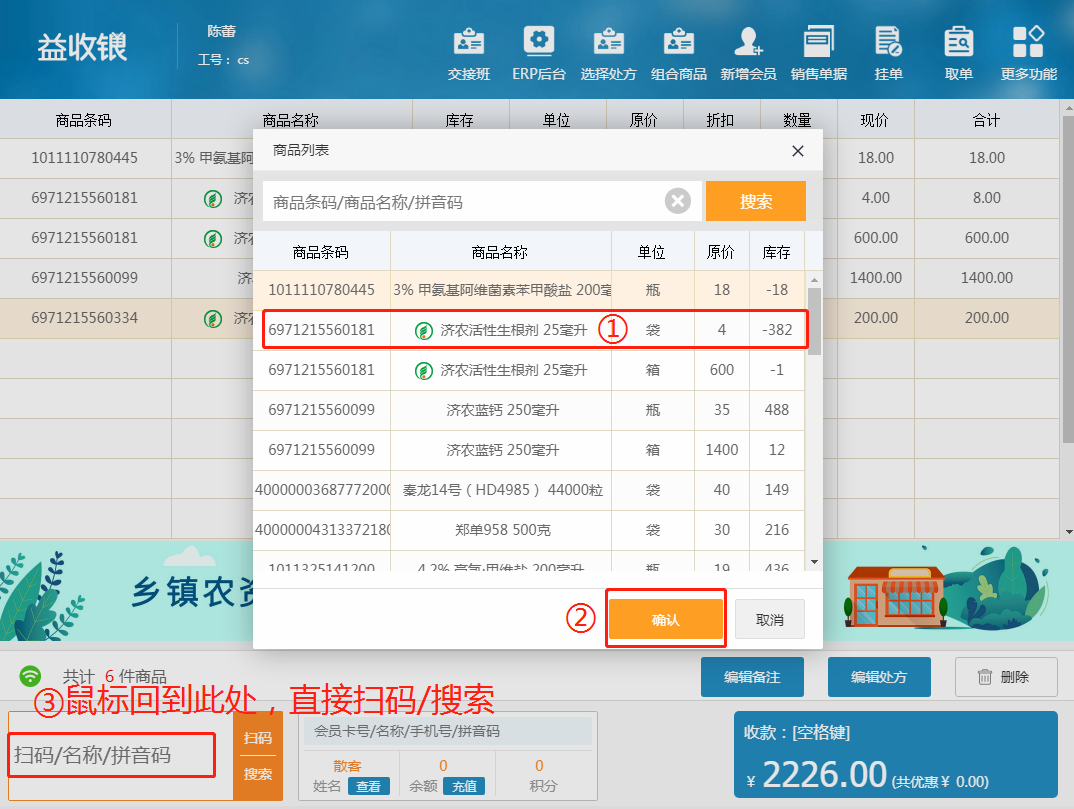Click the orange 搜索 button in dialog
Image resolution: width=1074 pixels, height=809 pixels.
[x=755, y=202]
